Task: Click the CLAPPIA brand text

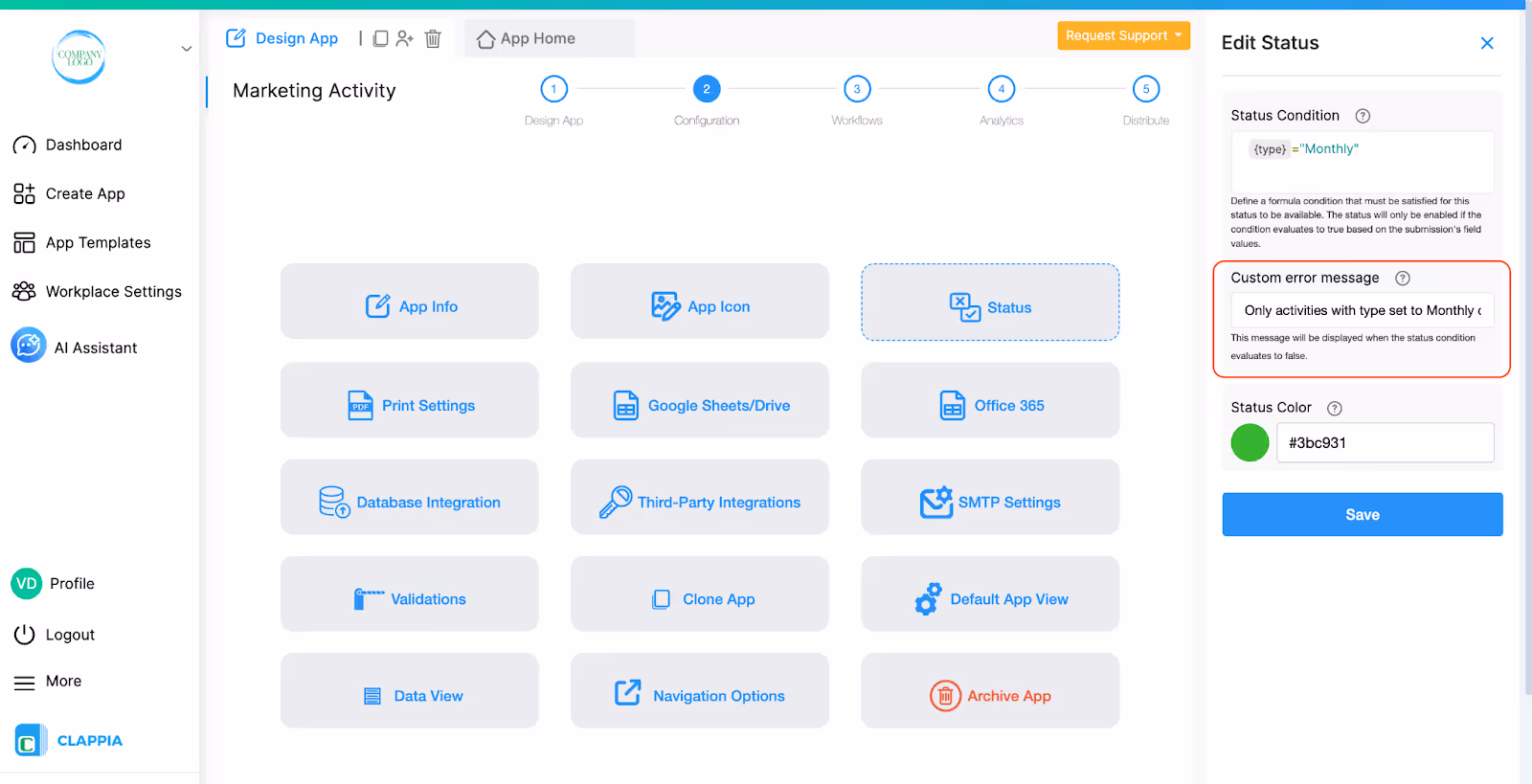Action: [x=90, y=741]
